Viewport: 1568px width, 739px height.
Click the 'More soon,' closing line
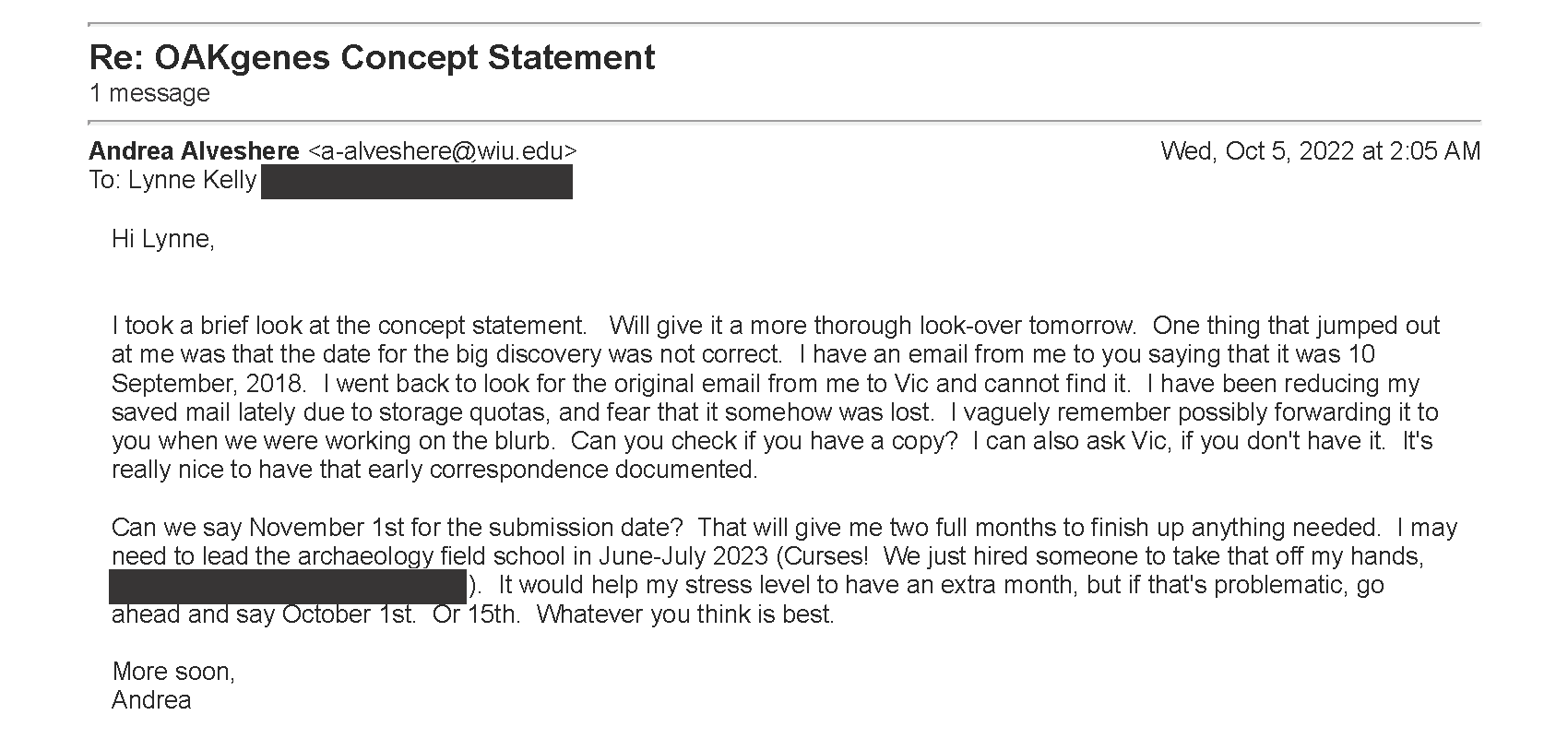pos(173,672)
